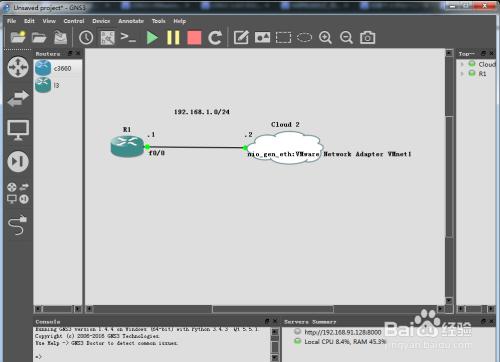Click the Zoom in magnifier icon
The width and height of the screenshot is (500, 362).
point(325,37)
